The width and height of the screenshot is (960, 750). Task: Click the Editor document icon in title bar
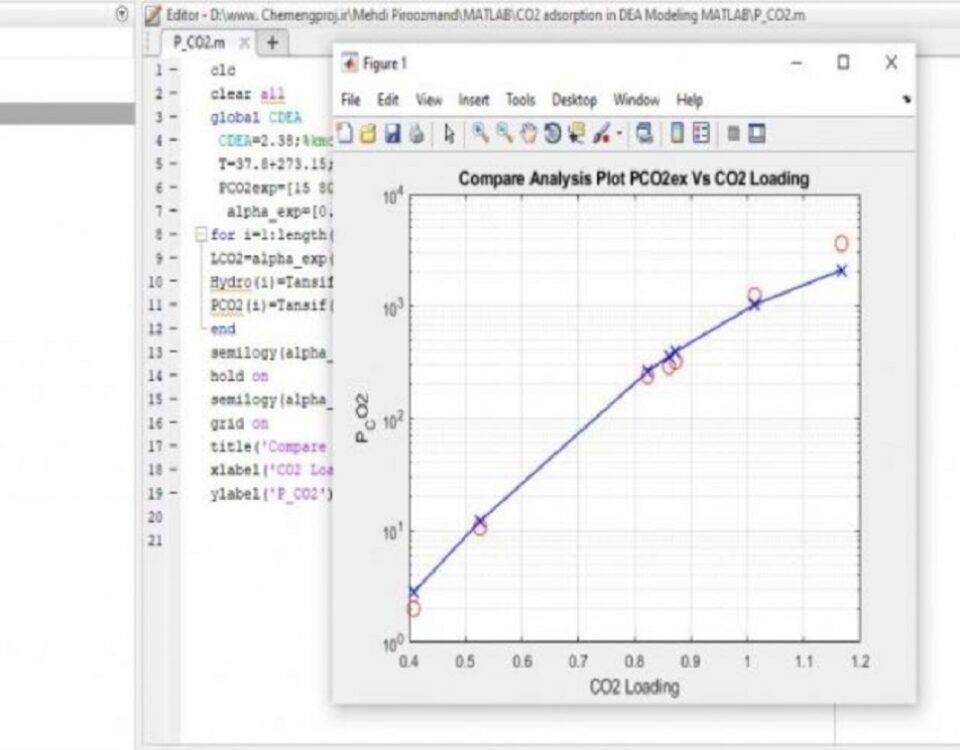(153, 15)
